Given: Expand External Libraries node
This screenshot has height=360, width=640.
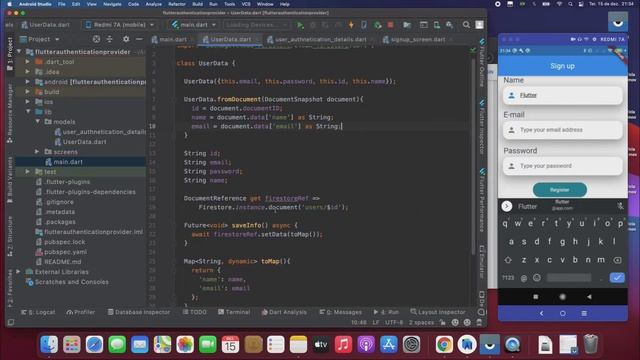Looking at the screenshot, I should [x=18, y=271].
